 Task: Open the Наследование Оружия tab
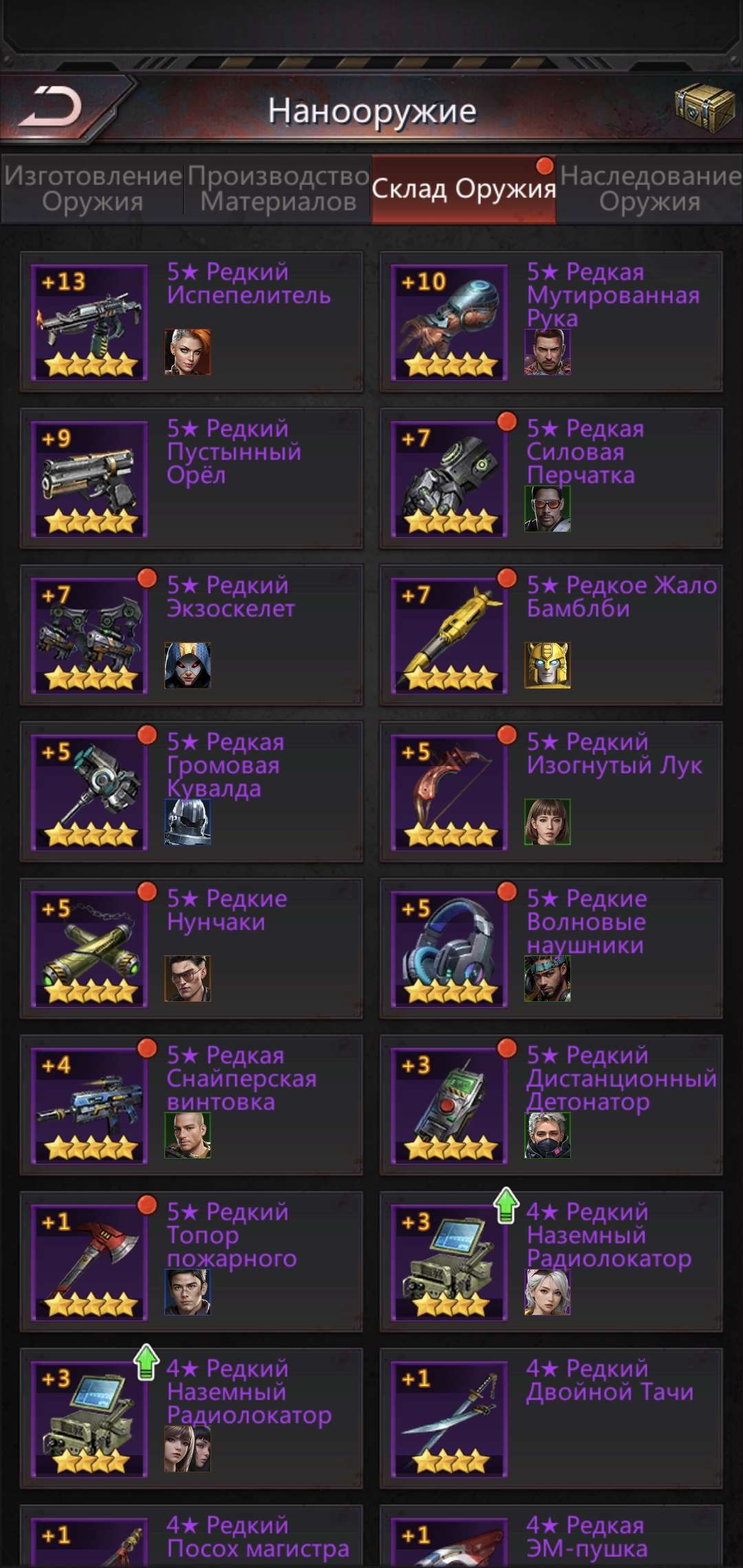650,189
